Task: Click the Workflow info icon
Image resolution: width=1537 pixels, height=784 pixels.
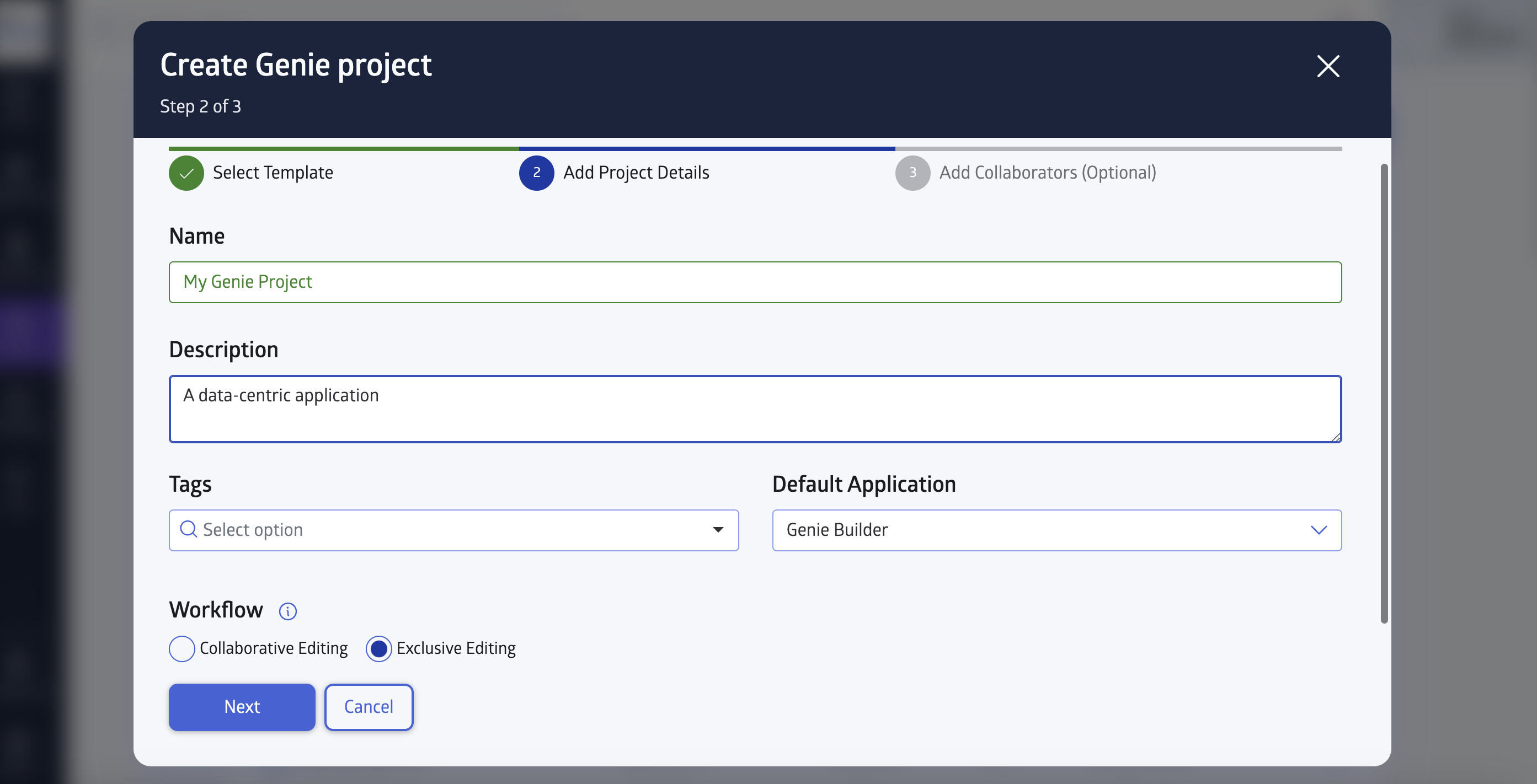Action: [287, 611]
